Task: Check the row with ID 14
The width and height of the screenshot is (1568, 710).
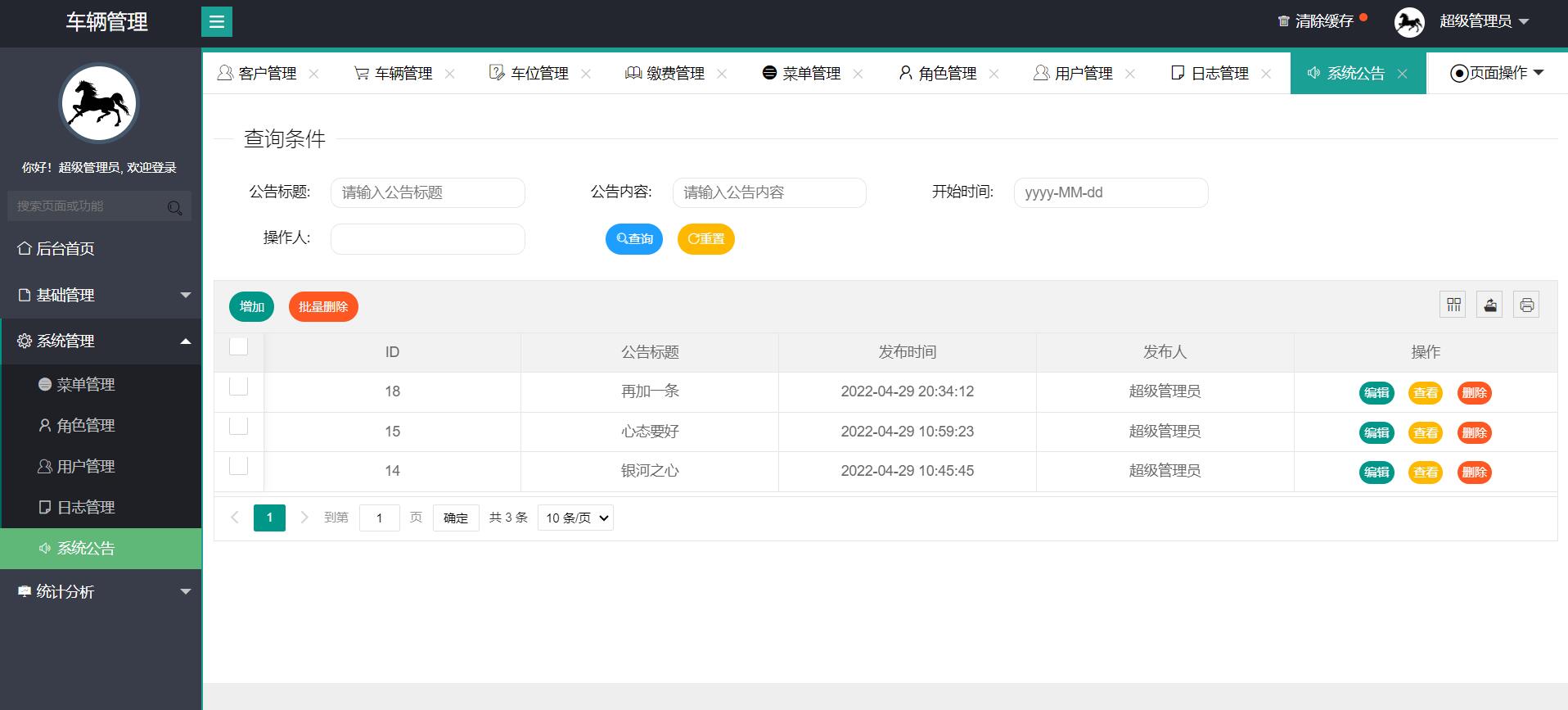Action: [x=238, y=466]
